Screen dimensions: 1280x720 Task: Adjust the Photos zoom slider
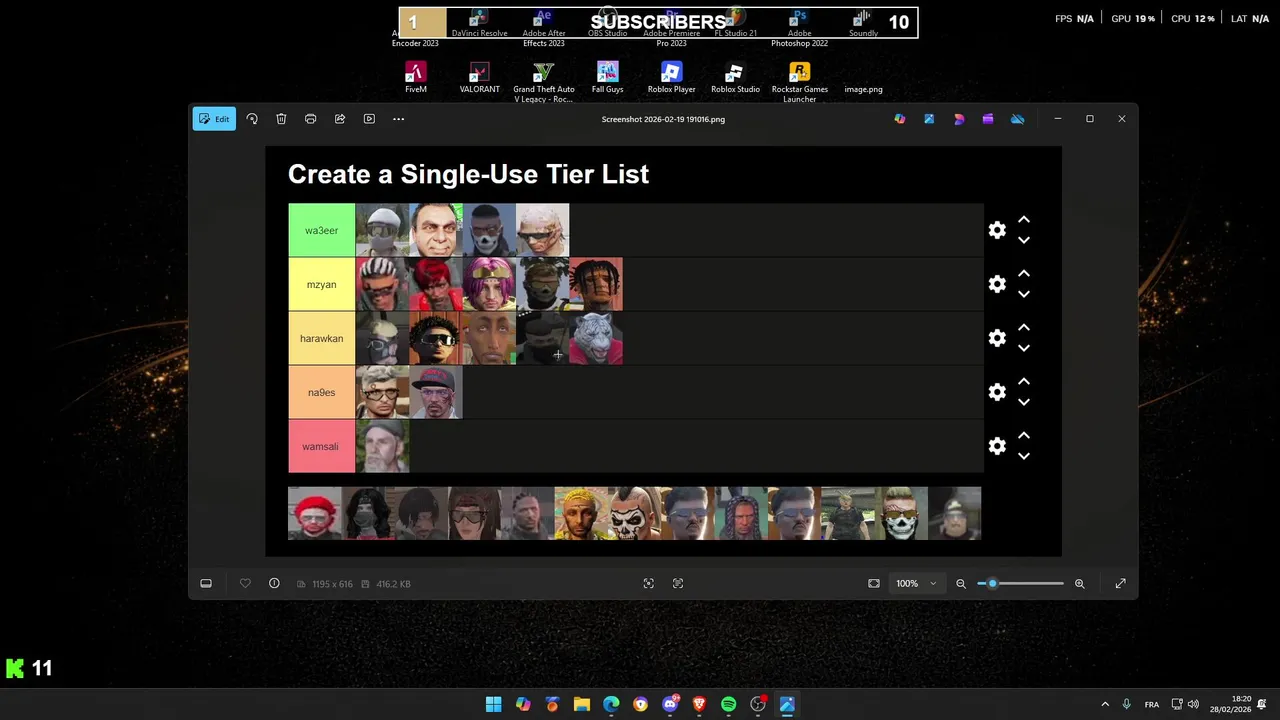[1021, 584]
